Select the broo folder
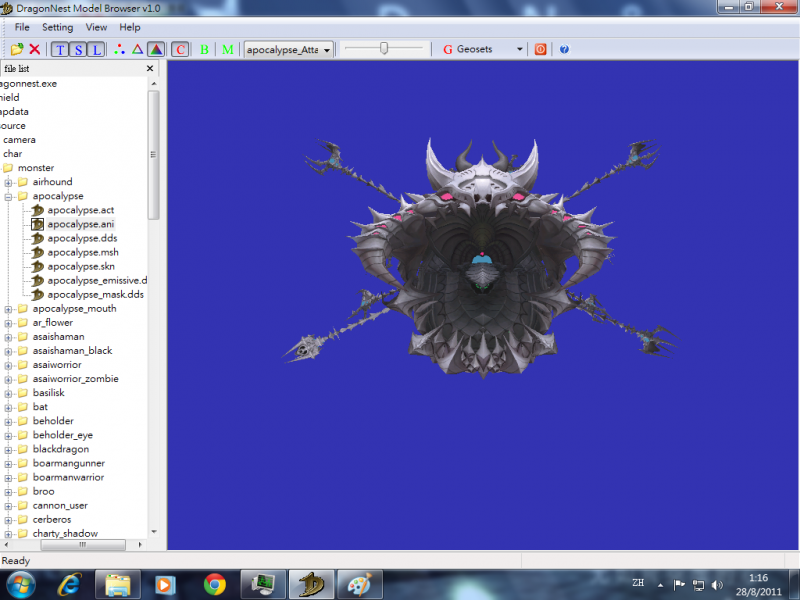 pyautogui.click(x=43, y=492)
